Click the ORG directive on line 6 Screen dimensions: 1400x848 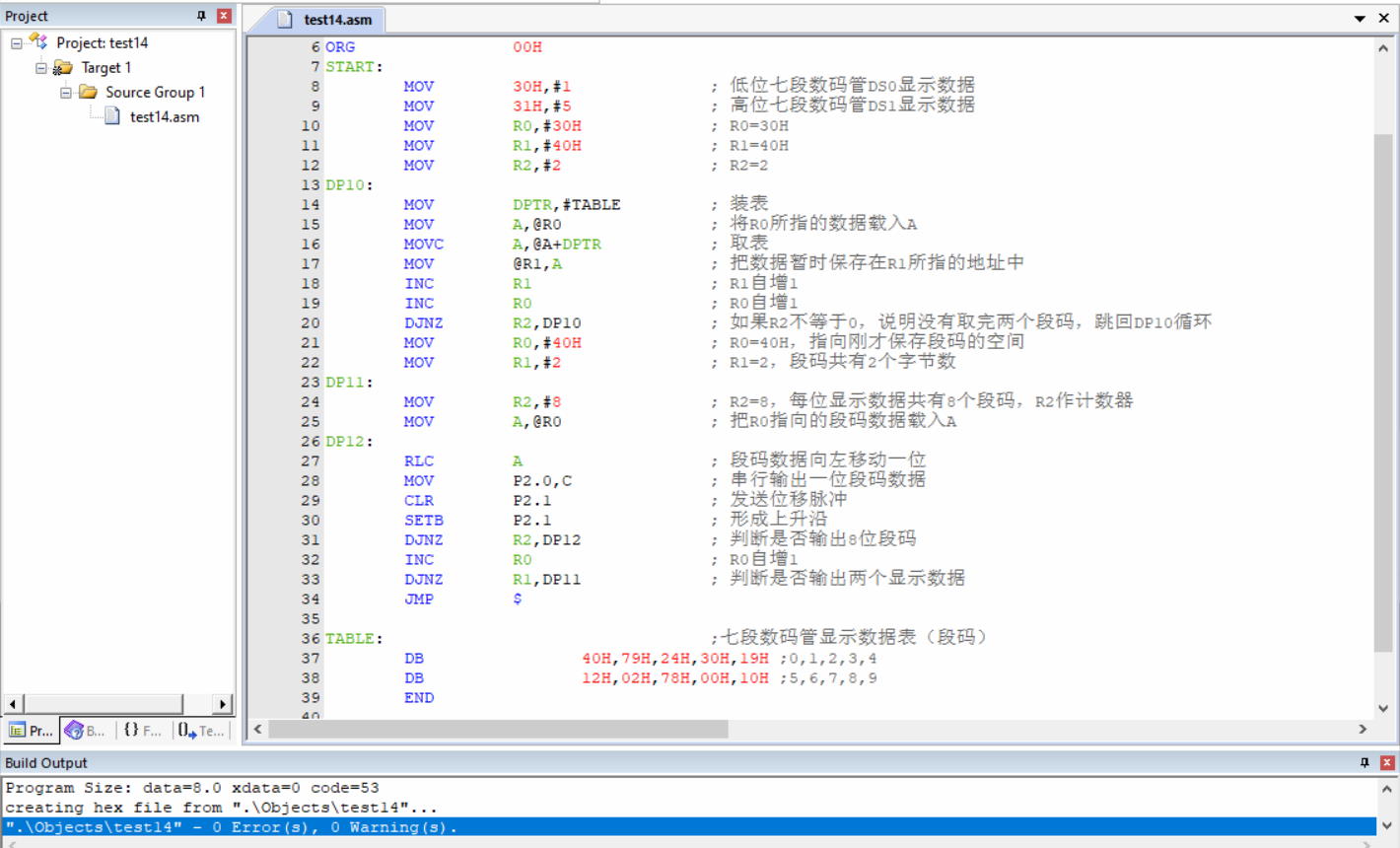pos(340,47)
